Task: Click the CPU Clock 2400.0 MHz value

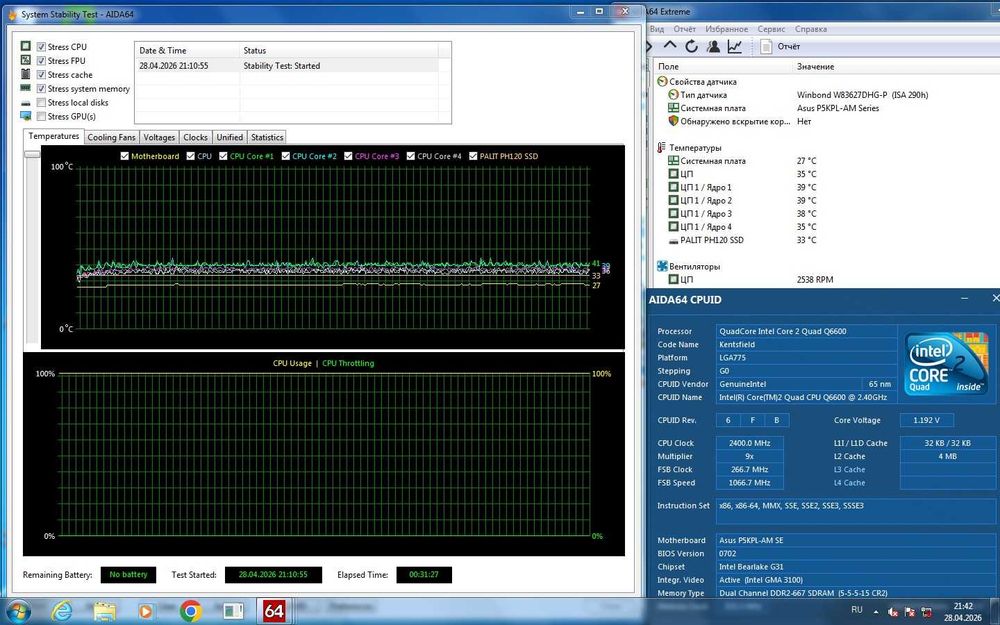Action: 749,443
